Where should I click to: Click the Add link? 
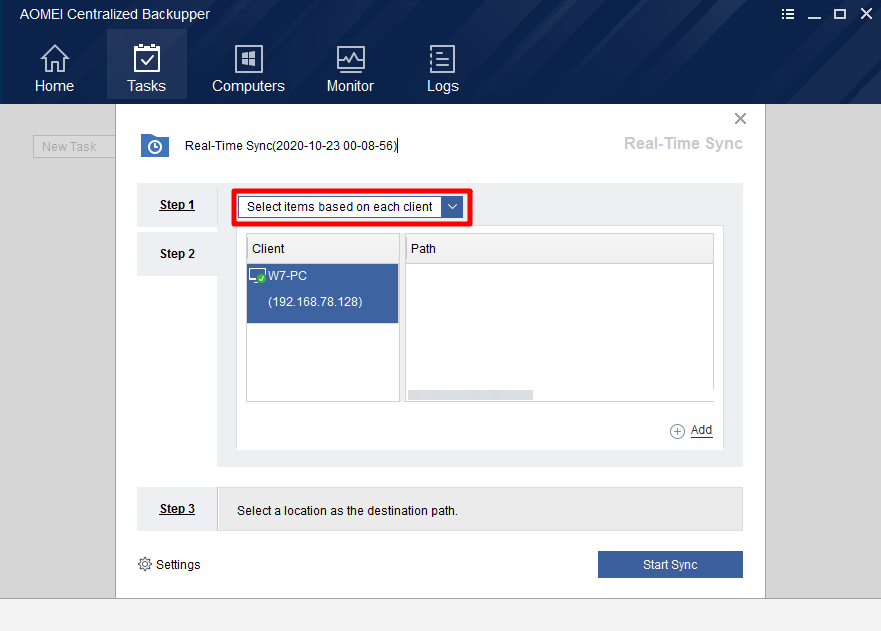click(701, 430)
